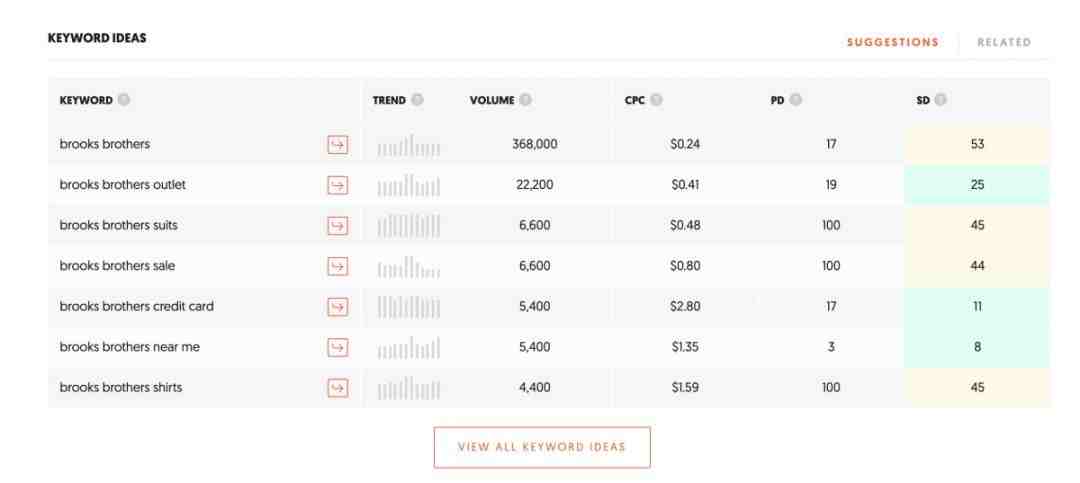This screenshot has height=483, width=1080.
Task: Click View All Keyword Ideas button
Action: tap(542, 447)
